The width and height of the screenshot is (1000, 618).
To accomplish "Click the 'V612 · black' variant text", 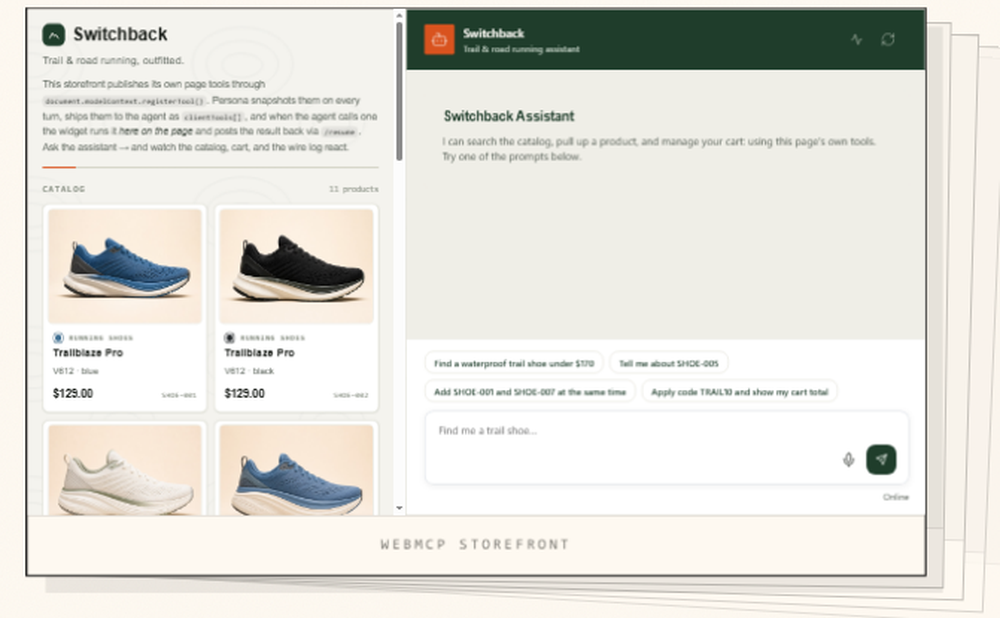I will click(x=249, y=371).
